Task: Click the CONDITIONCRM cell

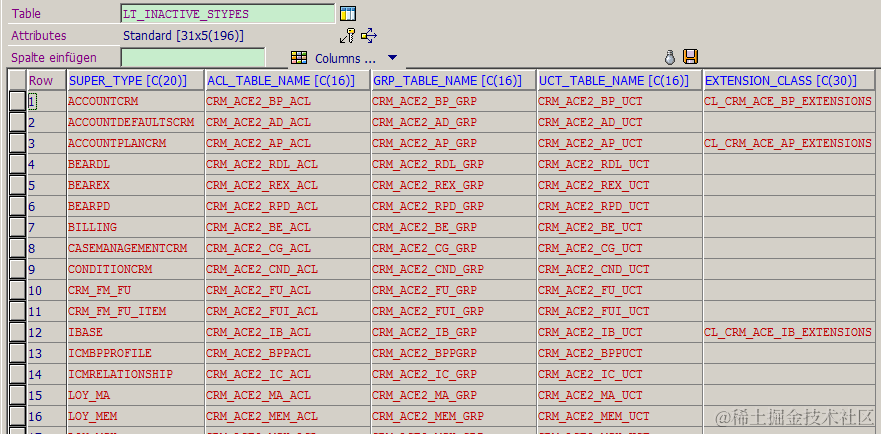Action: pos(135,269)
